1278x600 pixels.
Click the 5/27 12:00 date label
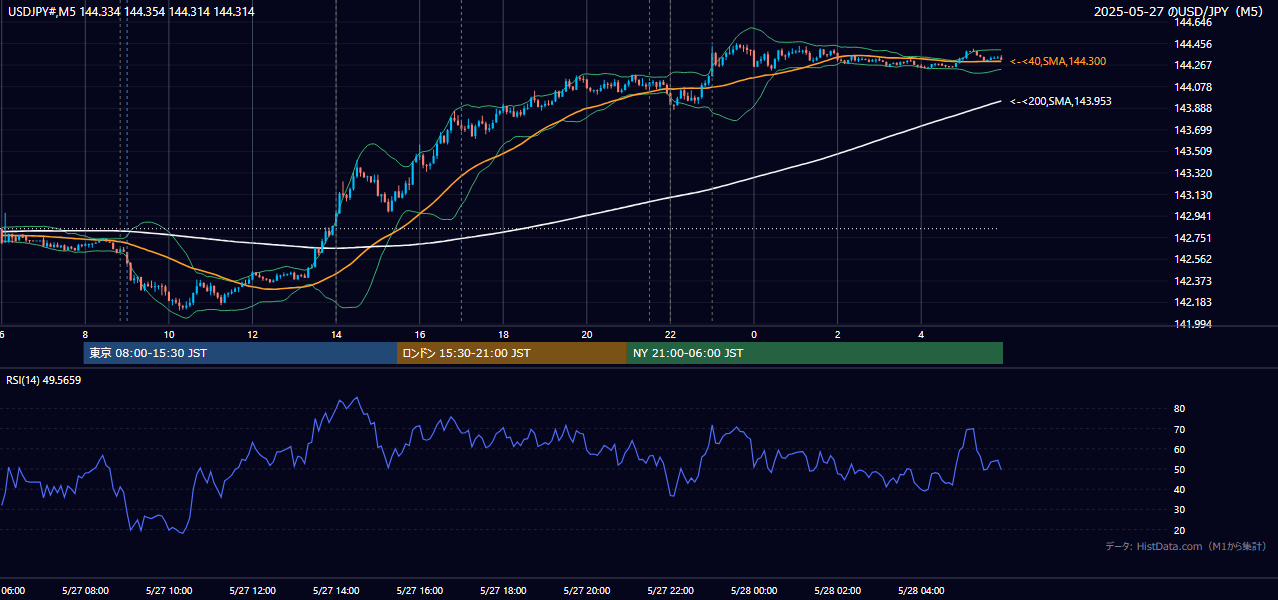tap(253, 590)
